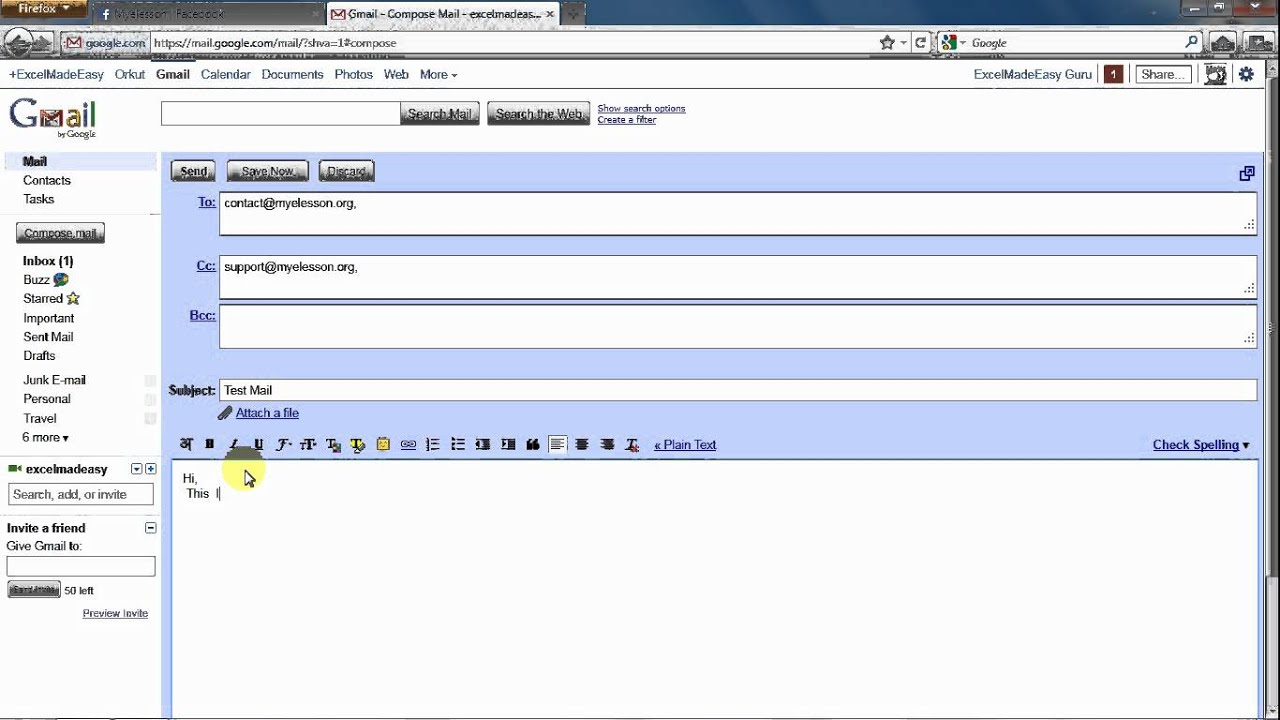Start a bulleted list
1280x720 pixels.
(x=458, y=445)
